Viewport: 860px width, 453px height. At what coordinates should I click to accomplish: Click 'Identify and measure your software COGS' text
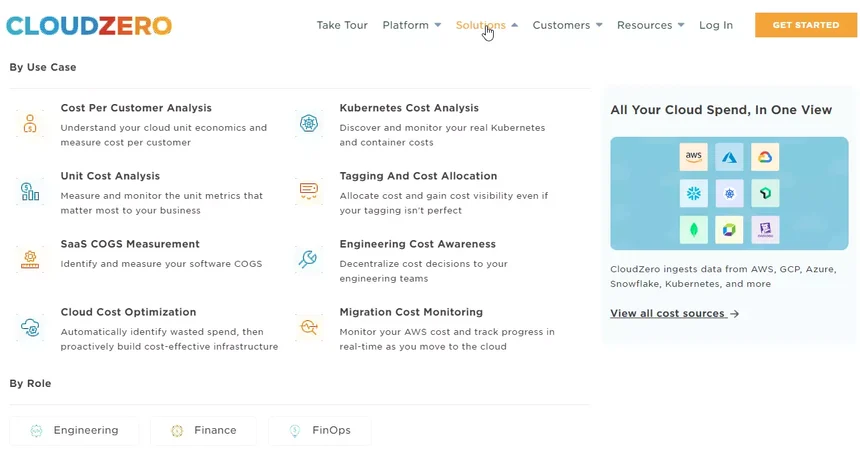pyautogui.click(x=161, y=264)
